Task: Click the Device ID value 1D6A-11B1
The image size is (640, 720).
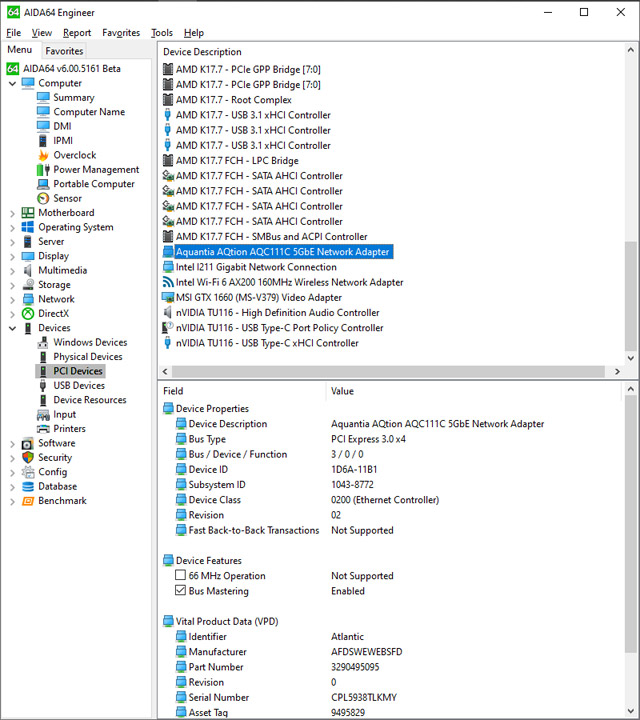Action: click(x=354, y=469)
